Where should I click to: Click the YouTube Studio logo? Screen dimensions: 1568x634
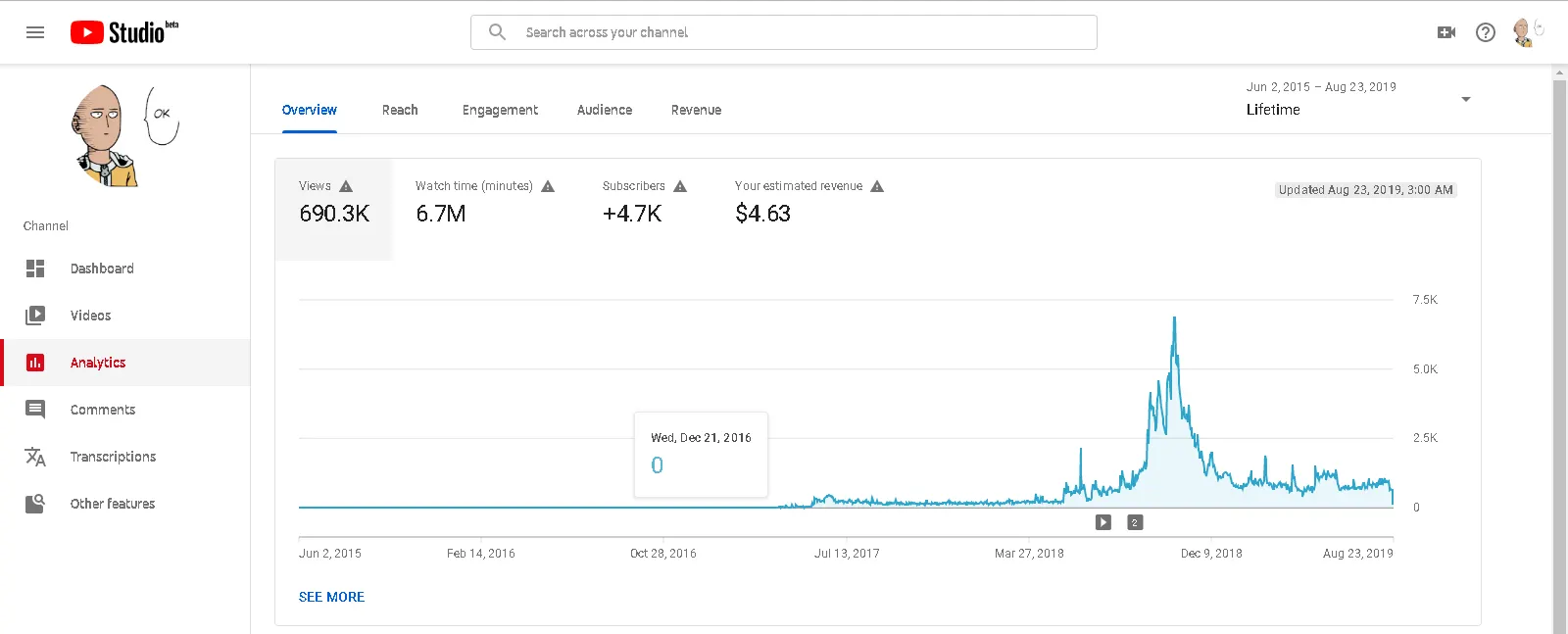point(124,32)
